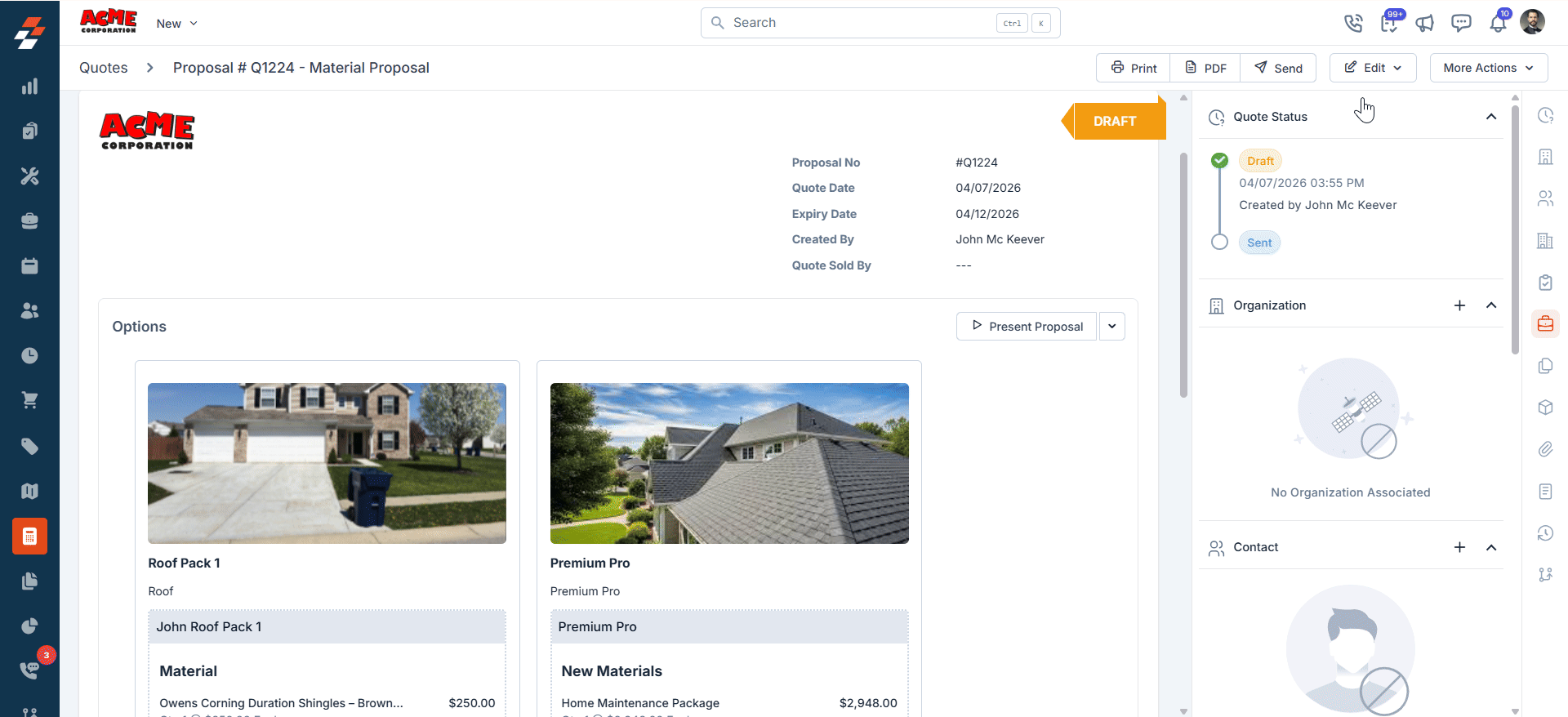Click the Premium Pro roof image
The height and width of the screenshot is (717, 1568).
tap(729, 463)
